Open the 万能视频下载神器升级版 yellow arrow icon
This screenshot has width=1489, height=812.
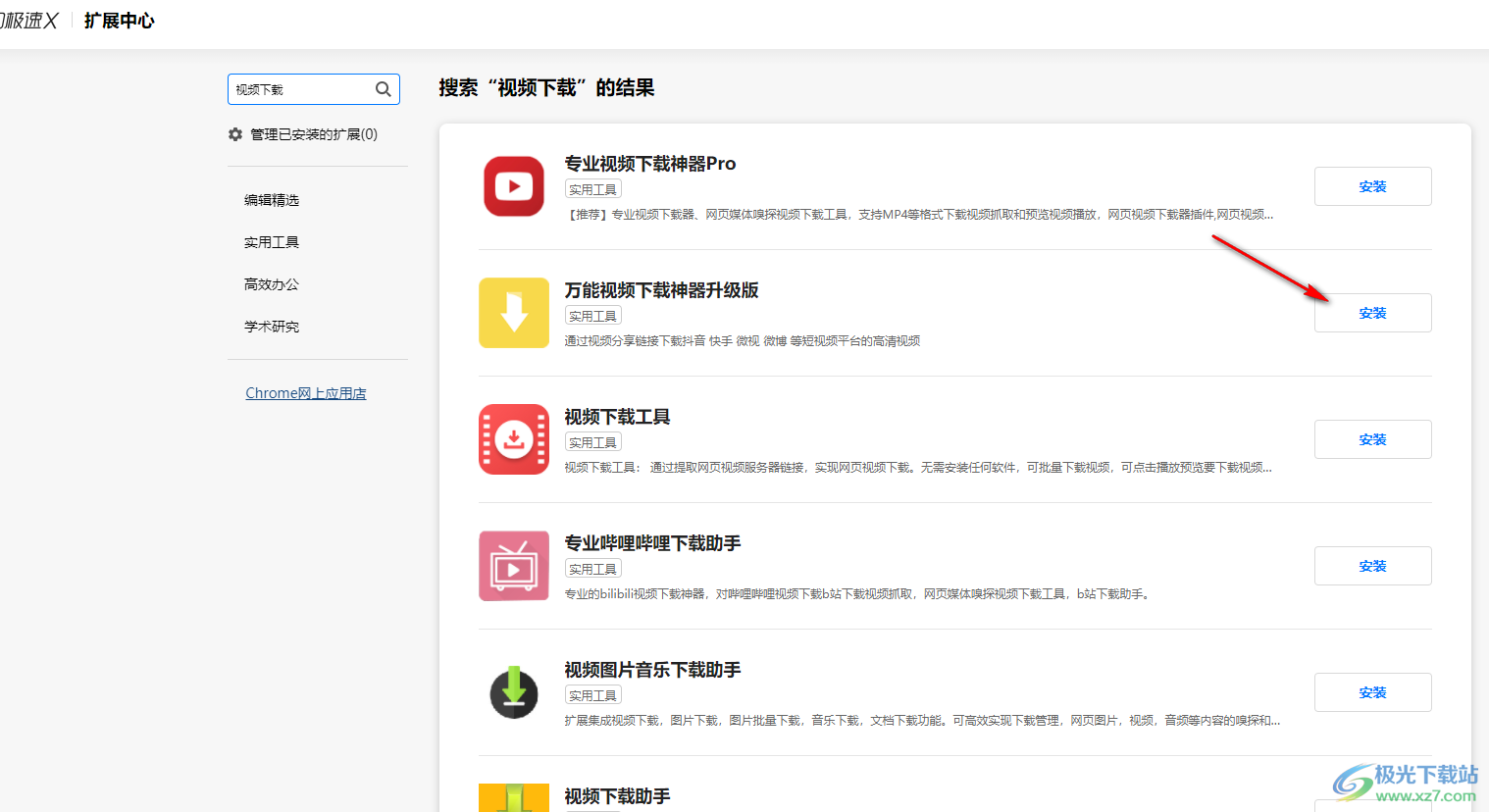(514, 313)
